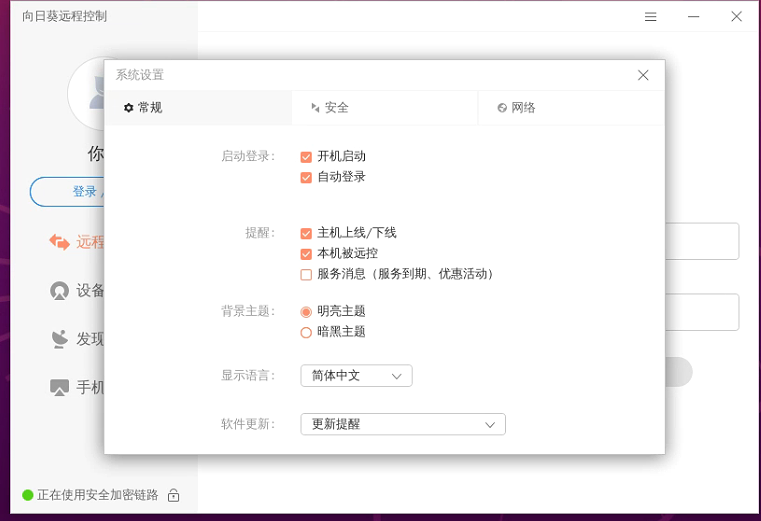The height and width of the screenshot is (521, 761).
Task: Click the lock icon beside 正在使用安全加密链路
Action: [173, 495]
